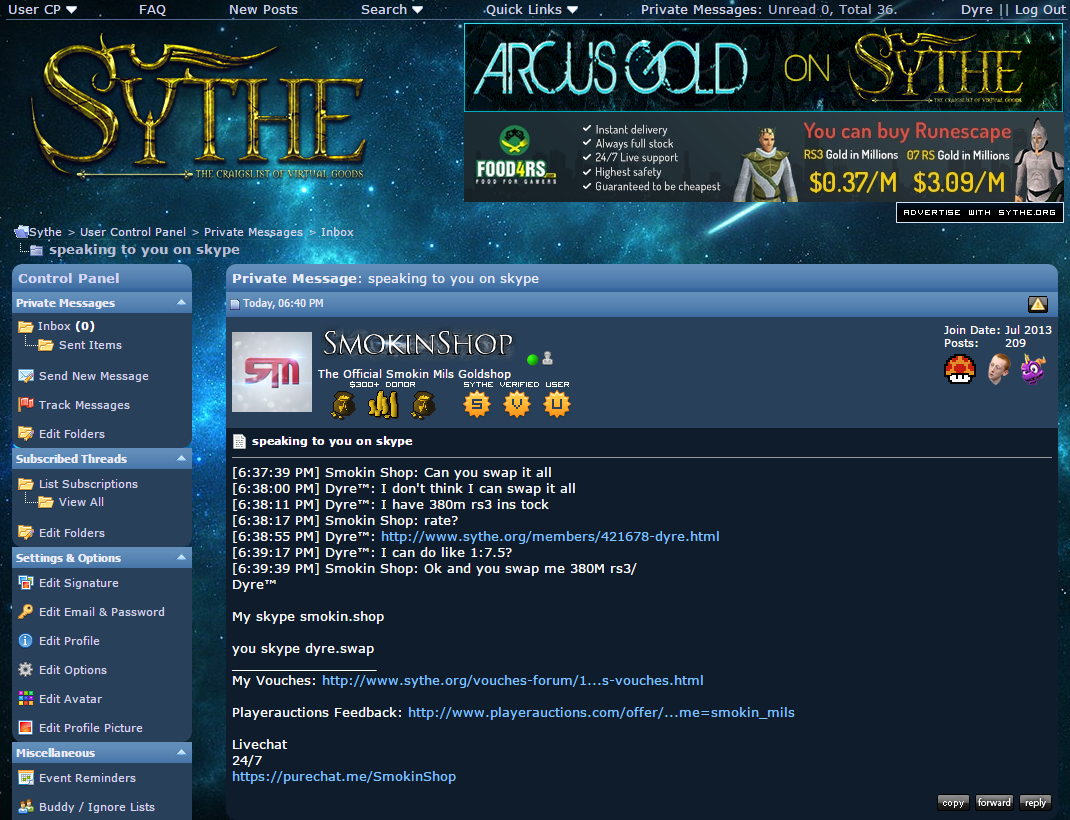Open View All subscriptions
This screenshot has height=820, width=1070.
click(81, 502)
